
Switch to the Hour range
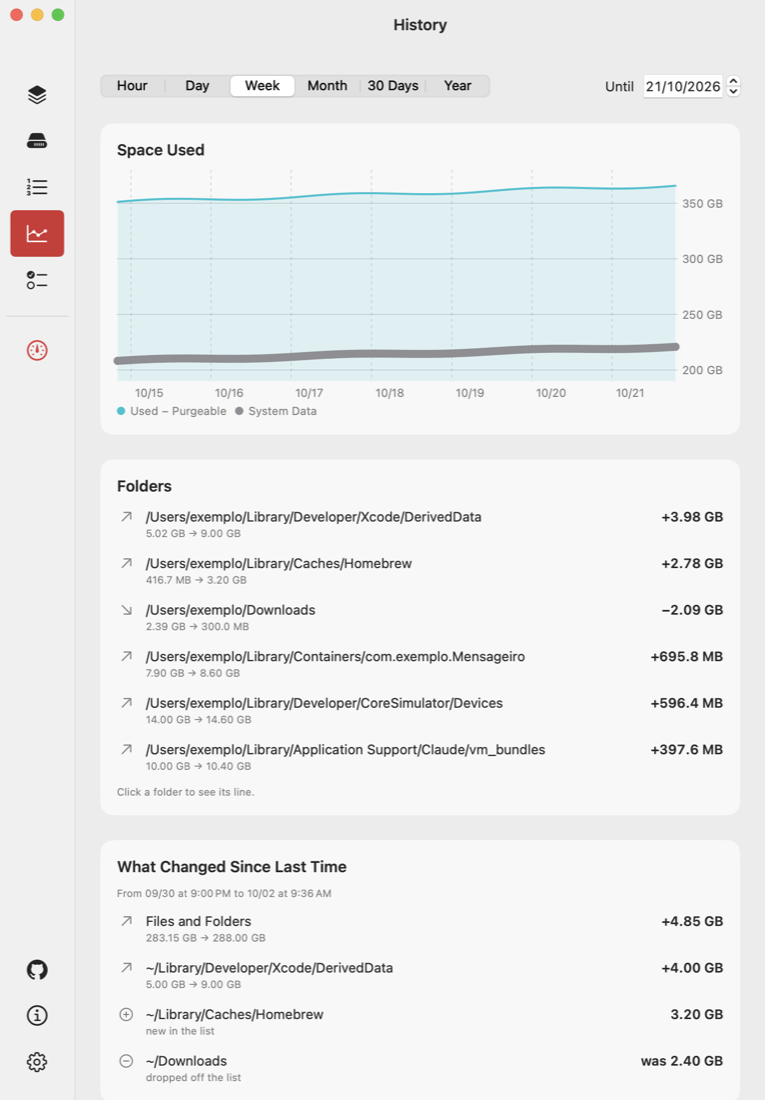(132, 86)
